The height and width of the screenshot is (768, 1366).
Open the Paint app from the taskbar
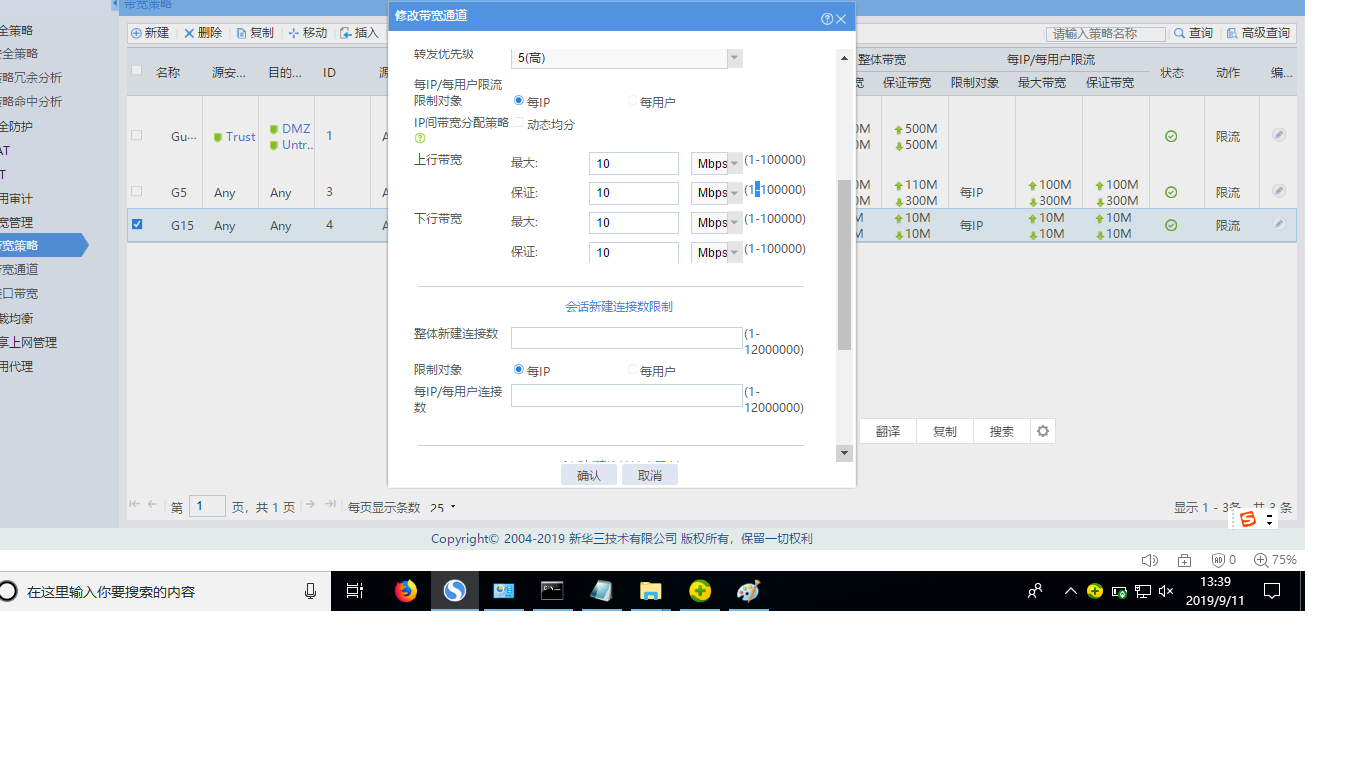click(748, 591)
